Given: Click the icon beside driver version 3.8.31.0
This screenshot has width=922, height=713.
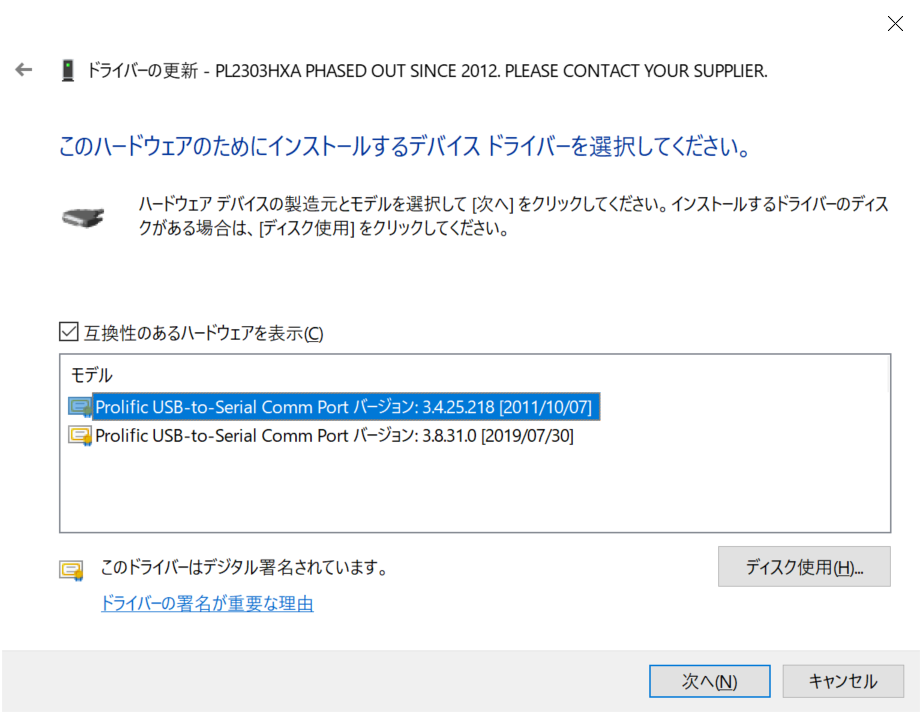Looking at the screenshot, I should click(x=78, y=435).
